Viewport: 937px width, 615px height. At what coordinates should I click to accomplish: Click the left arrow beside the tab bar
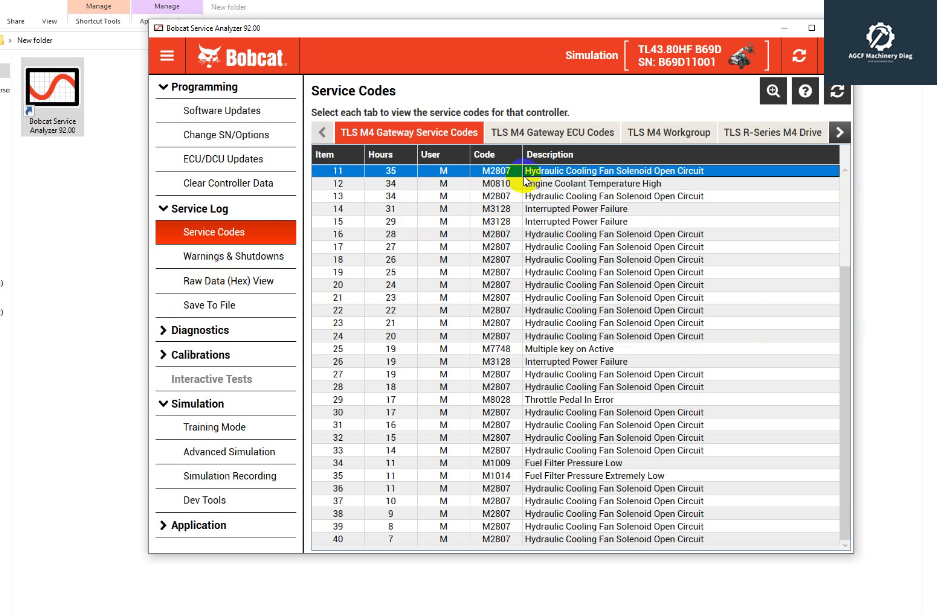click(322, 131)
